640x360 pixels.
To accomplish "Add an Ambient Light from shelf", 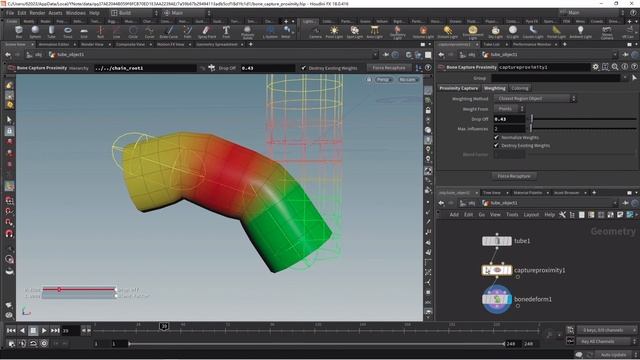I will pos(580,32).
